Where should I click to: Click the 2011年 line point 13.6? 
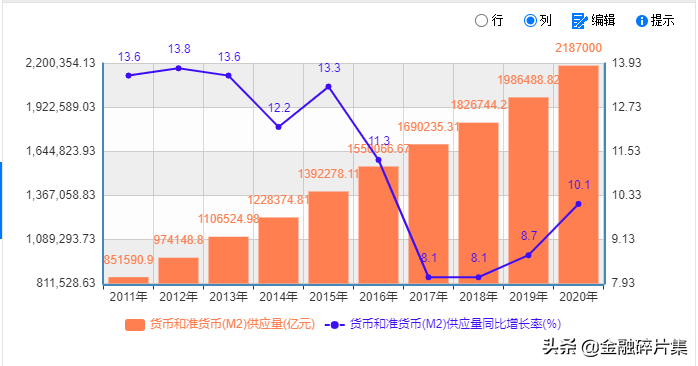129,76
